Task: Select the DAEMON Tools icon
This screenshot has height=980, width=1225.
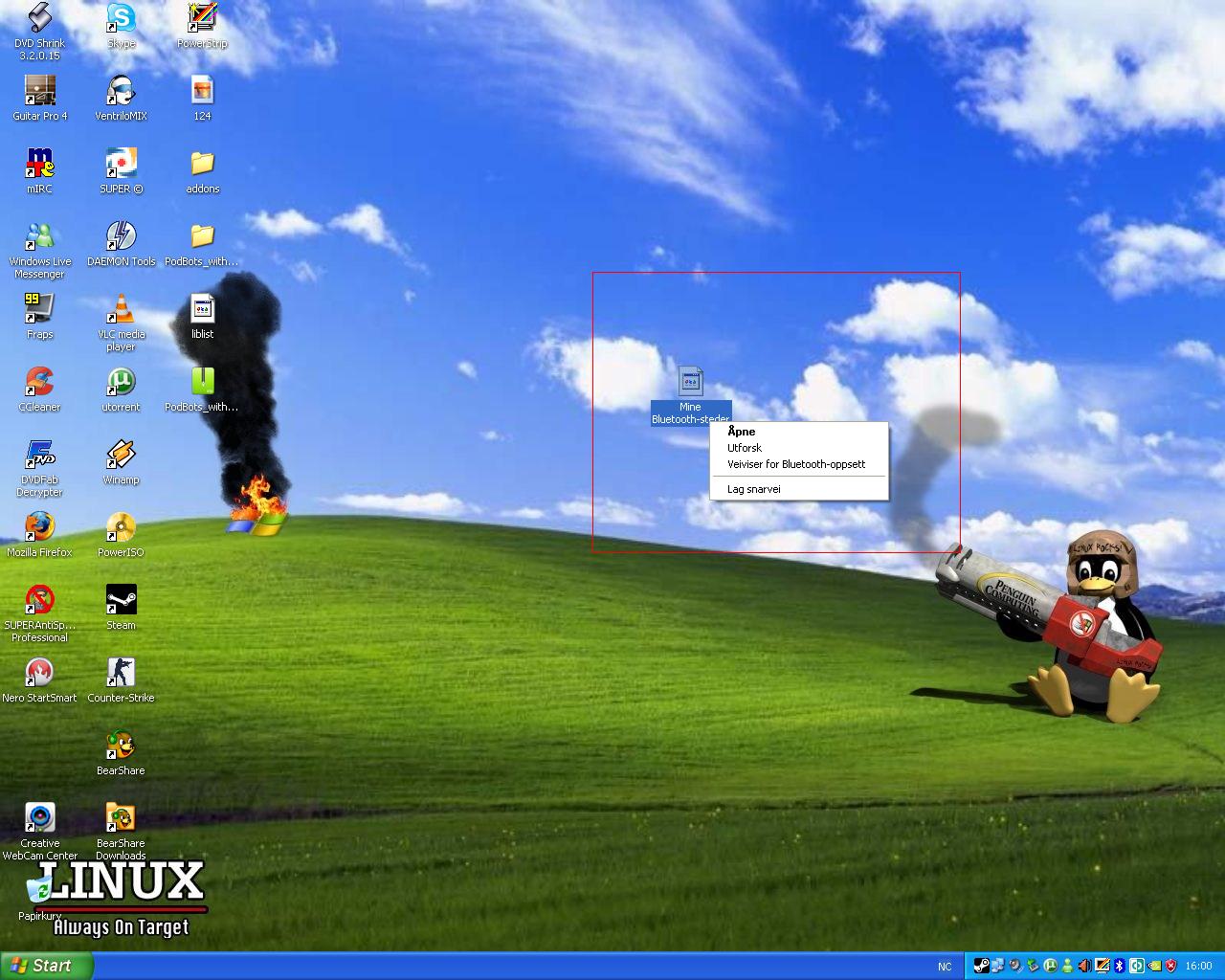Action: click(x=121, y=243)
